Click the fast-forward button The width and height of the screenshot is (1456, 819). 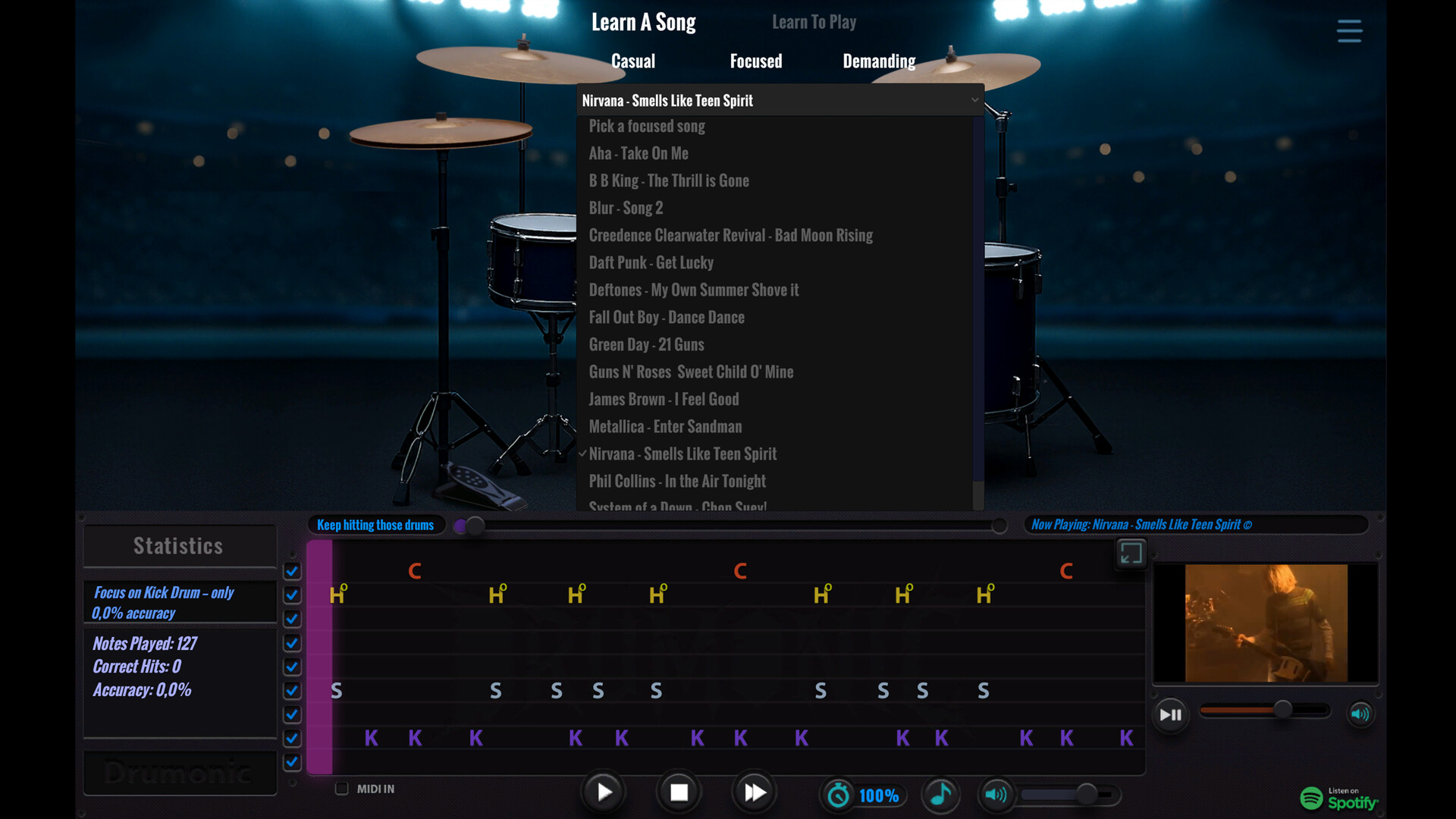[x=755, y=792]
